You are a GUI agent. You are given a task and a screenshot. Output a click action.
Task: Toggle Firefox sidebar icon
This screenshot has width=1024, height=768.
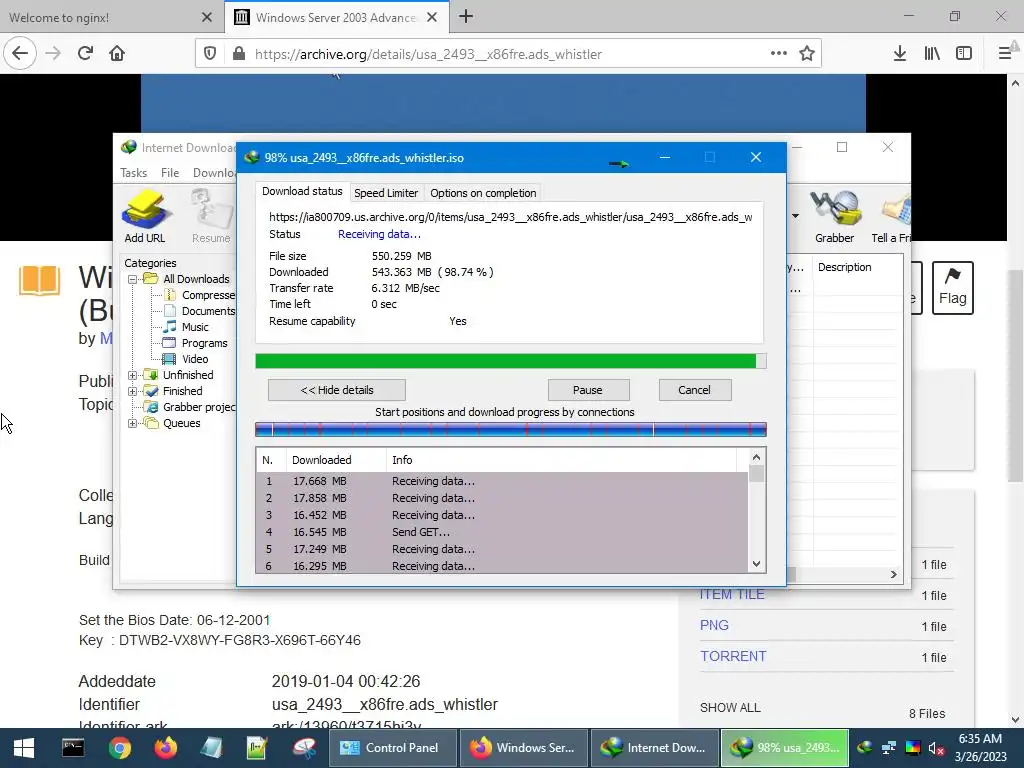(x=964, y=54)
